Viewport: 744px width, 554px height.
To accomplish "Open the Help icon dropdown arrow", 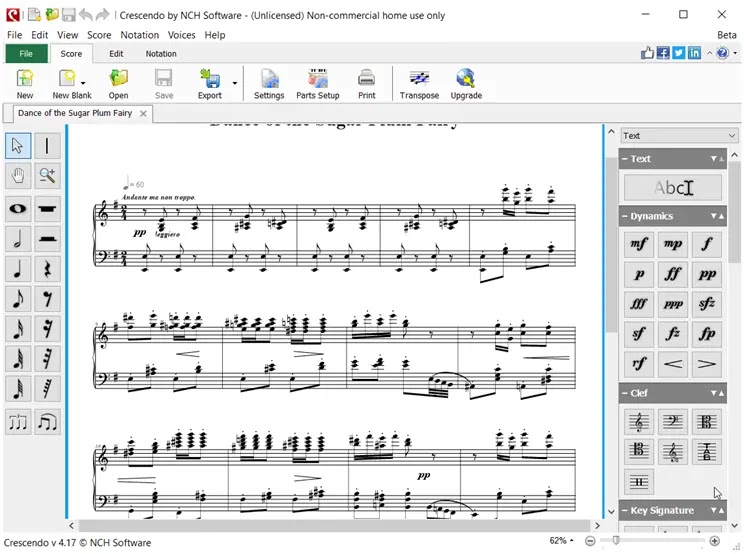I will click(x=735, y=53).
